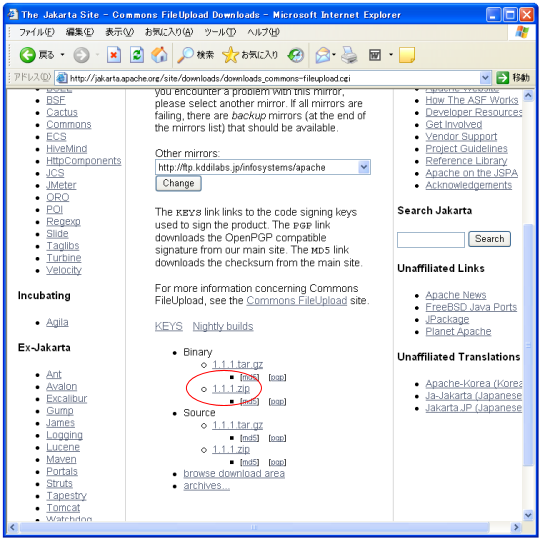
Task: Open the ファイル(F) menu
Action: (37, 32)
